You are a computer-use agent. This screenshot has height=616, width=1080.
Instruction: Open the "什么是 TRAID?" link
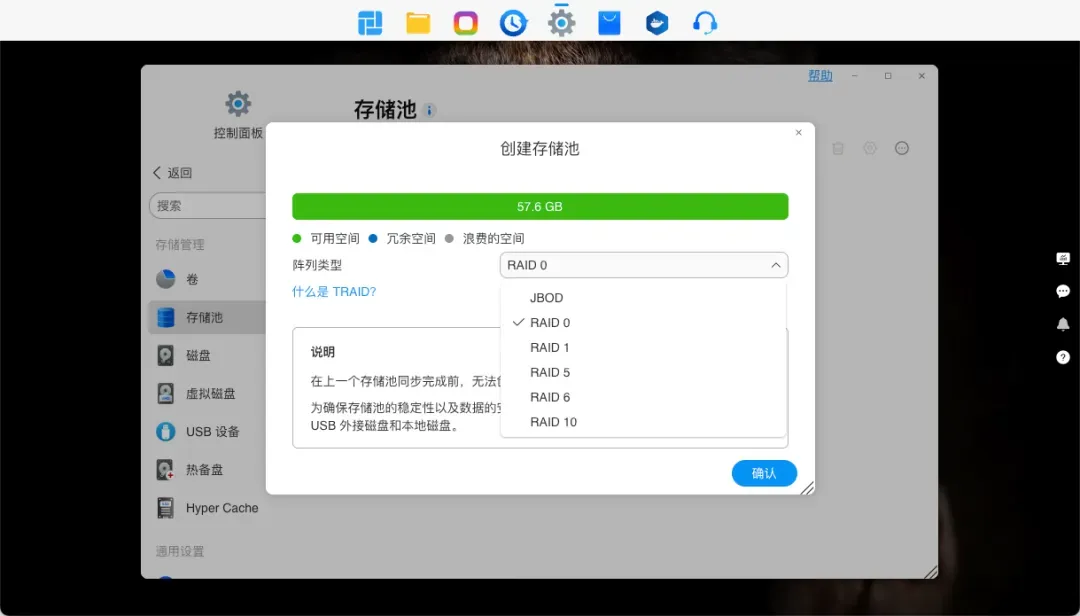(334, 292)
